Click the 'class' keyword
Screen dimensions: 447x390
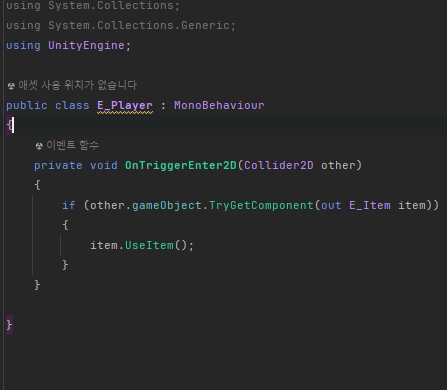[x=72, y=106]
